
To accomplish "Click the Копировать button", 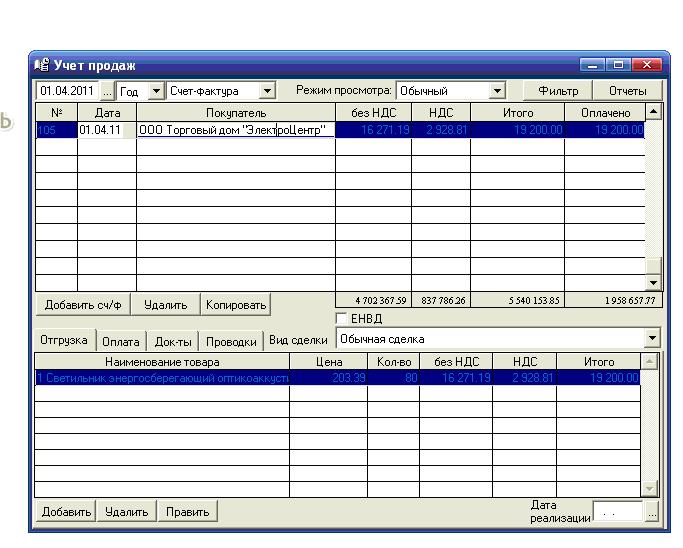I will [236, 304].
